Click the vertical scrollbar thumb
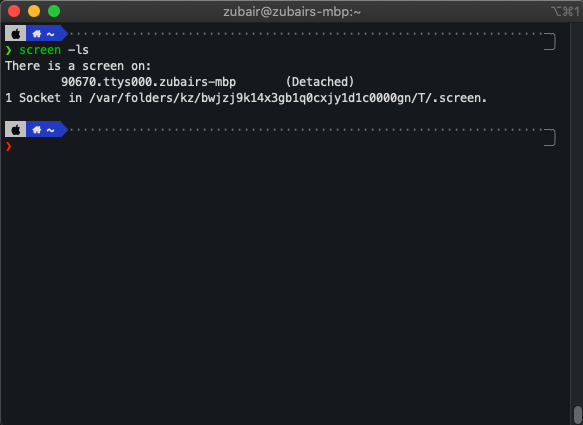 [577, 415]
